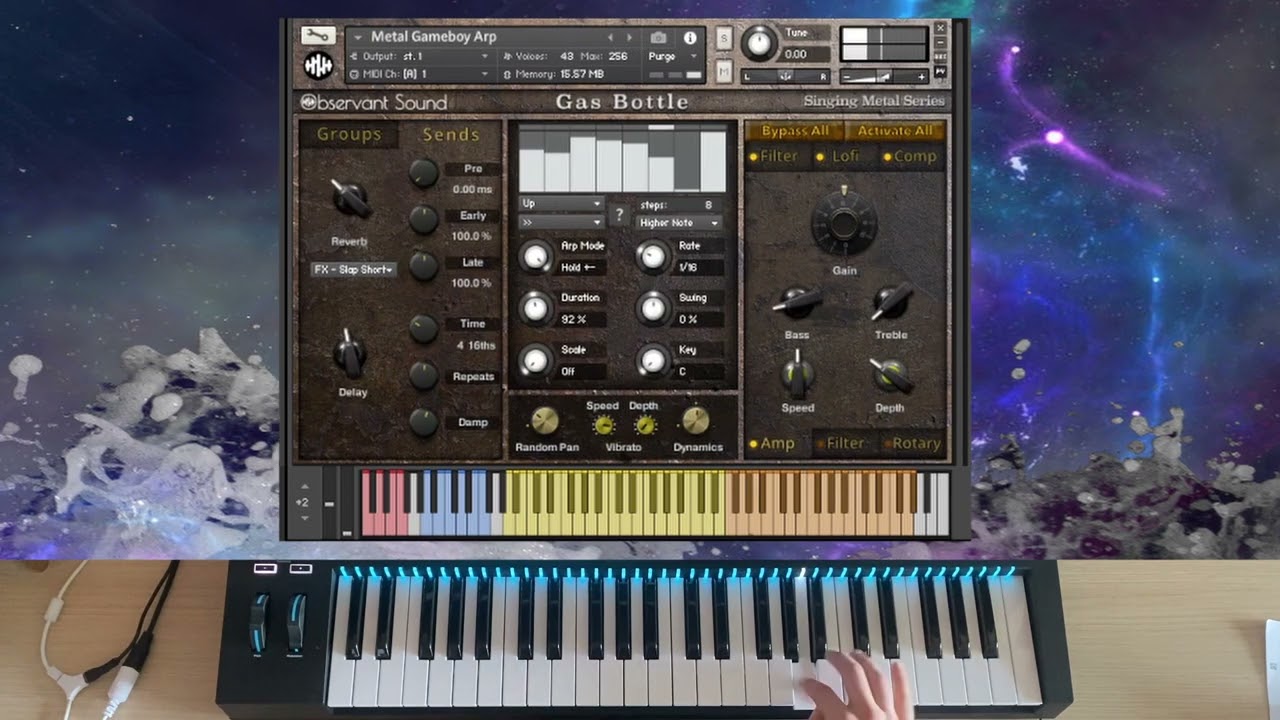Click the Bypass All button
Image resolution: width=1280 pixels, height=720 pixels.
(x=795, y=131)
